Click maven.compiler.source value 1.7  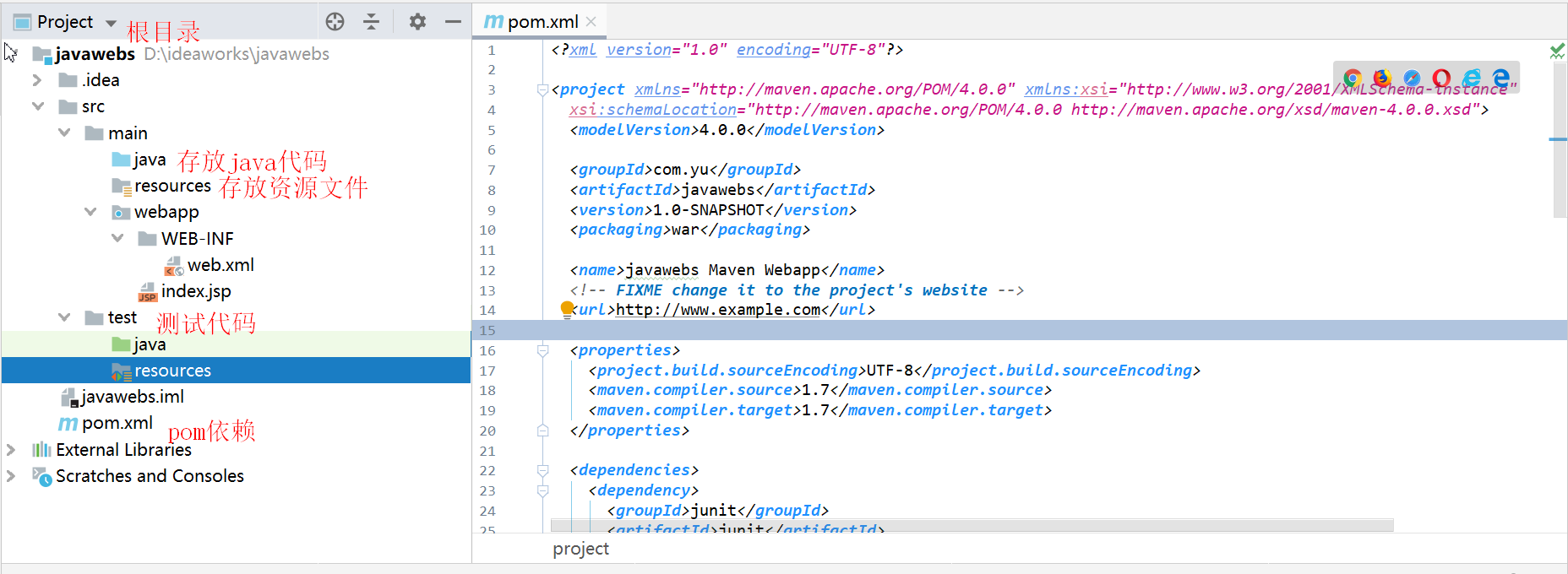(x=815, y=390)
